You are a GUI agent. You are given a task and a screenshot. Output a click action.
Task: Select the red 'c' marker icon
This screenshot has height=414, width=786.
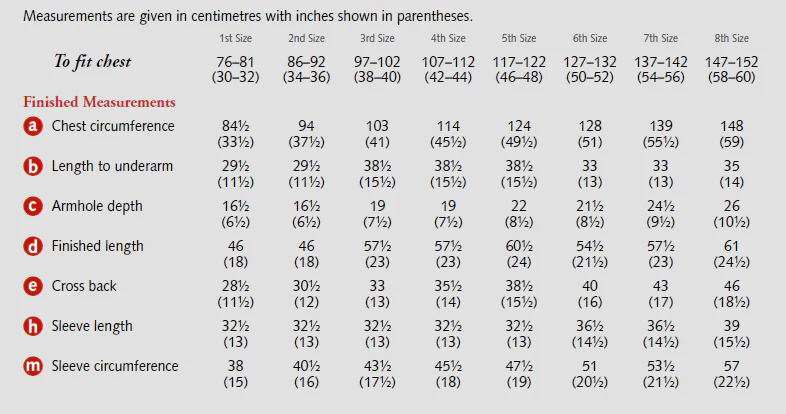pyautogui.click(x=34, y=206)
